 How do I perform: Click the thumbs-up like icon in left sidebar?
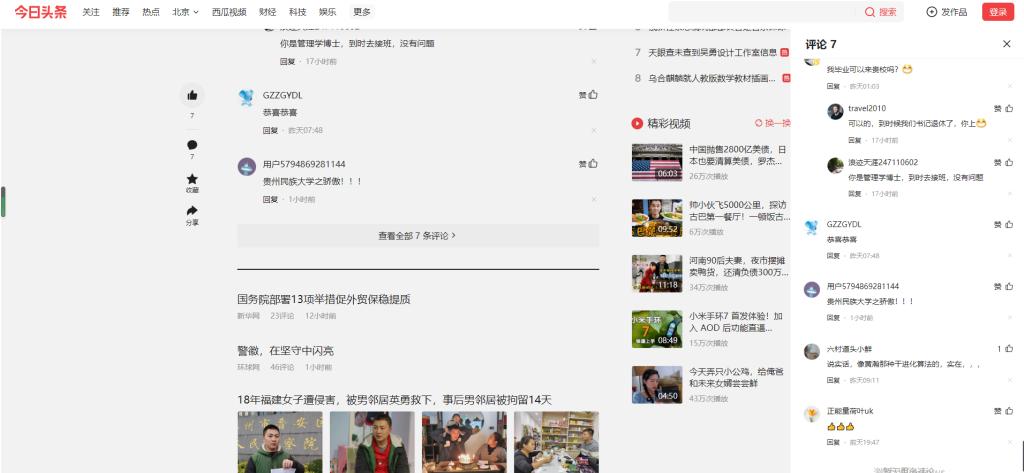(x=192, y=96)
